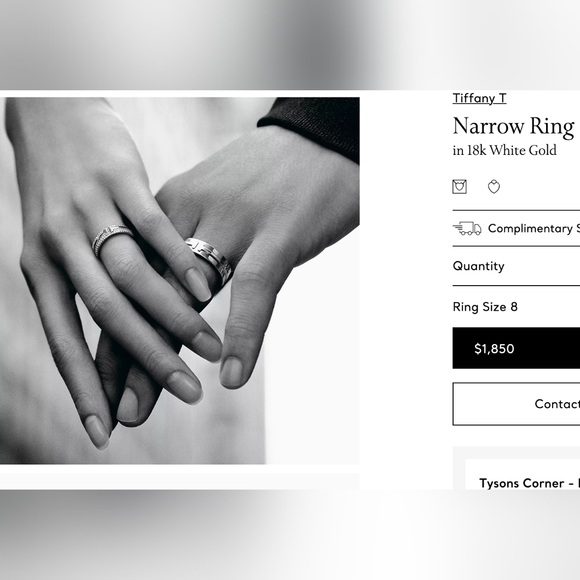Click the next image strip below photo
This screenshot has width=580, height=580.
tap(180, 481)
